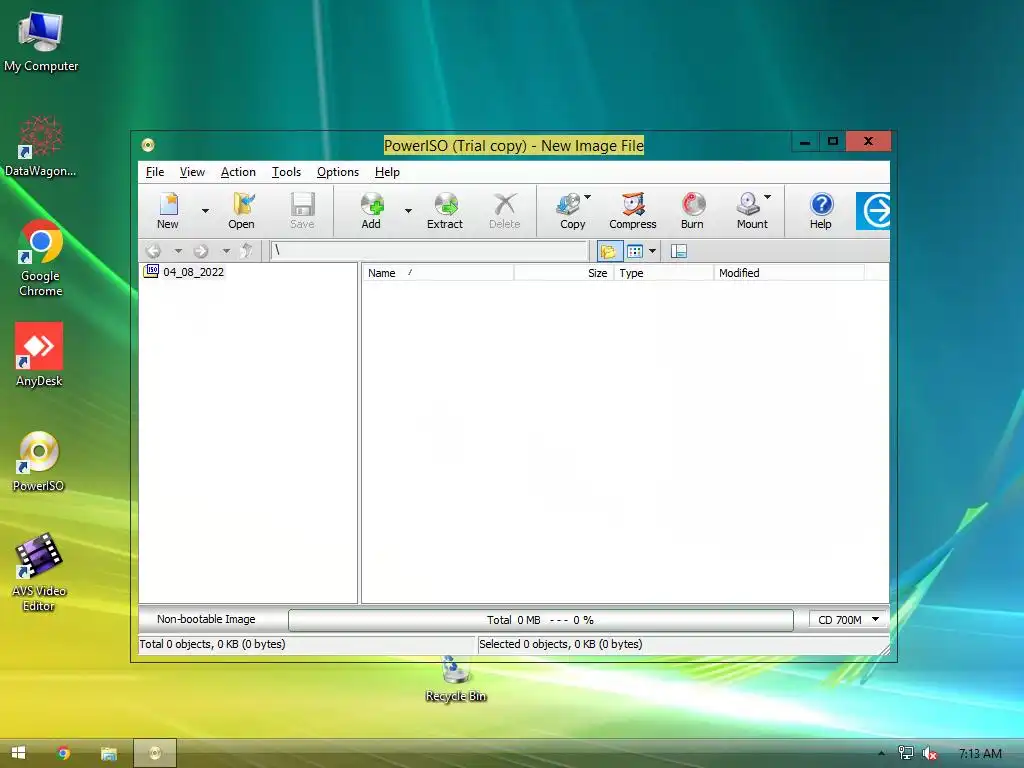Open Google Chrome desktop shortcut
1024x768 pixels.
click(x=40, y=259)
